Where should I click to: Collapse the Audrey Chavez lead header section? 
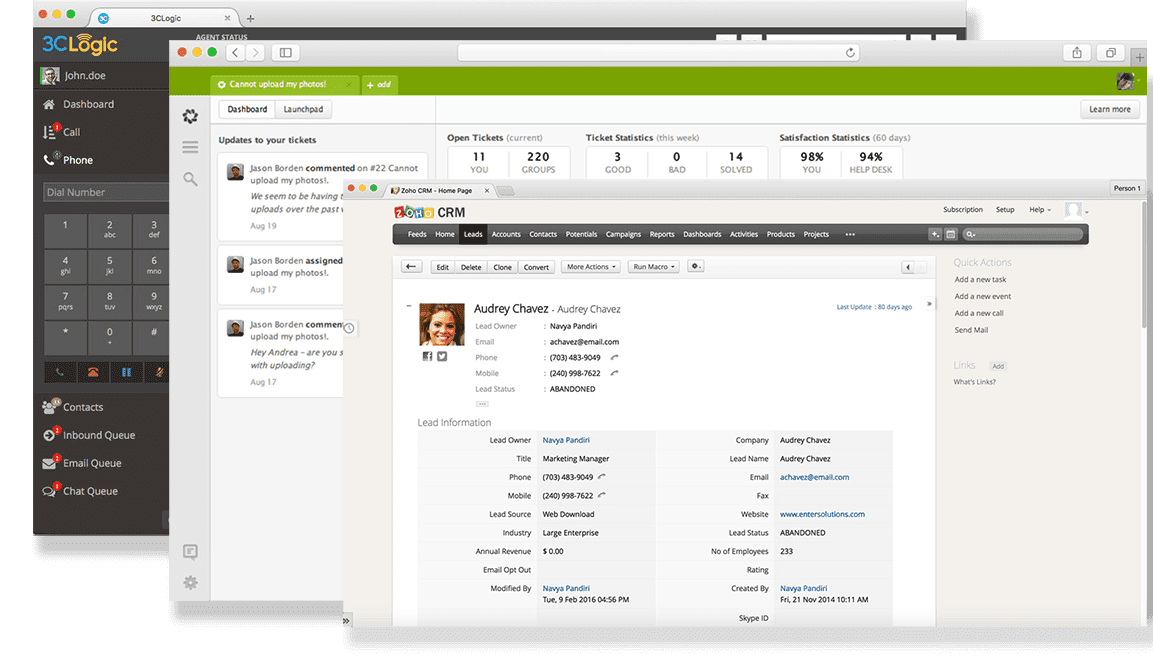pyautogui.click(x=407, y=307)
